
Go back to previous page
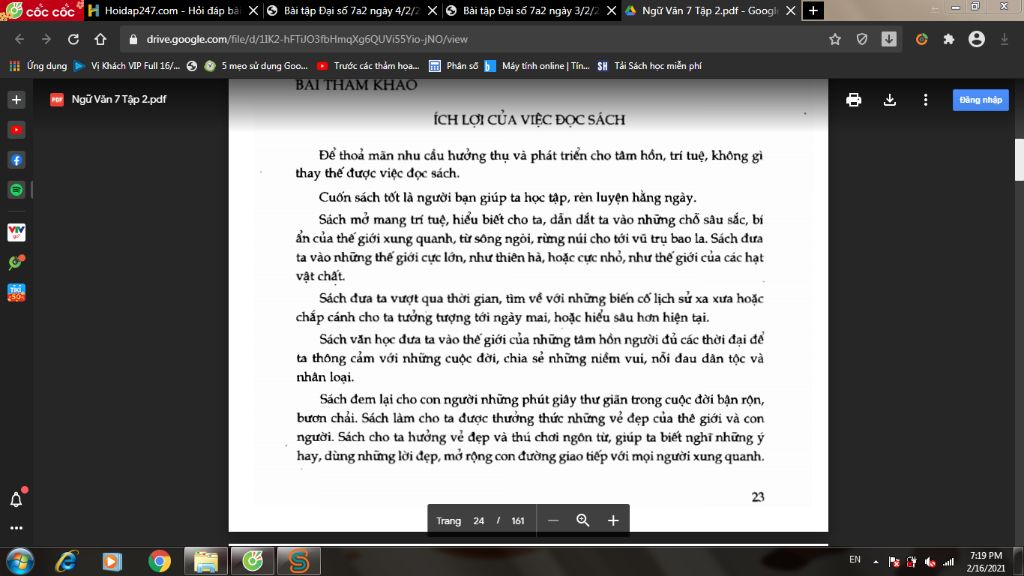pyautogui.click(x=20, y=39)
